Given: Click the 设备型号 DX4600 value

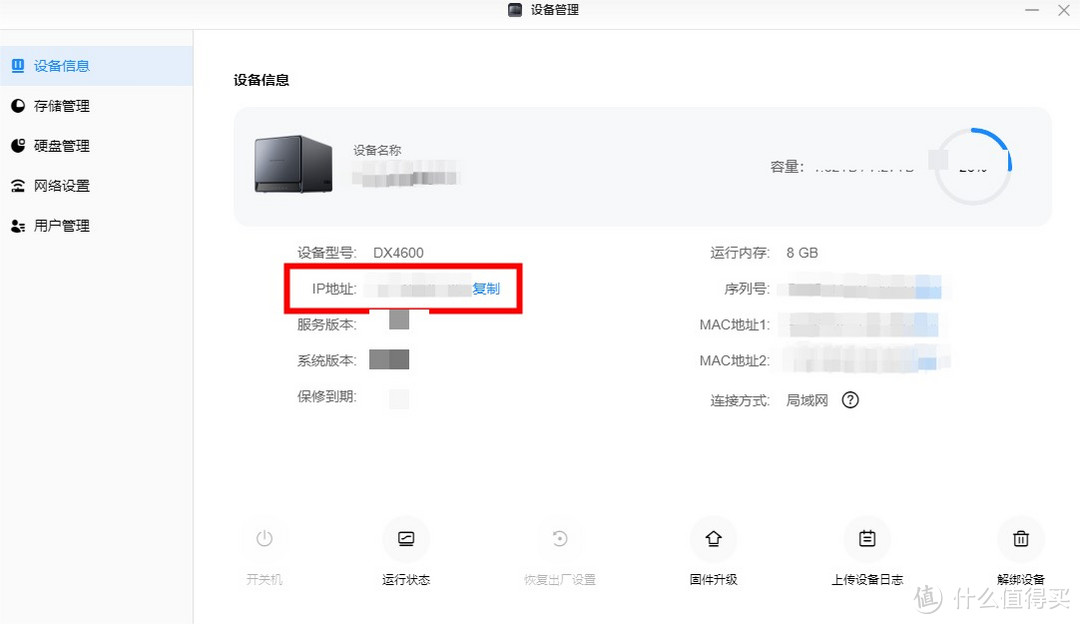Looking at the screenshot, I should click(x=398, y=253).
